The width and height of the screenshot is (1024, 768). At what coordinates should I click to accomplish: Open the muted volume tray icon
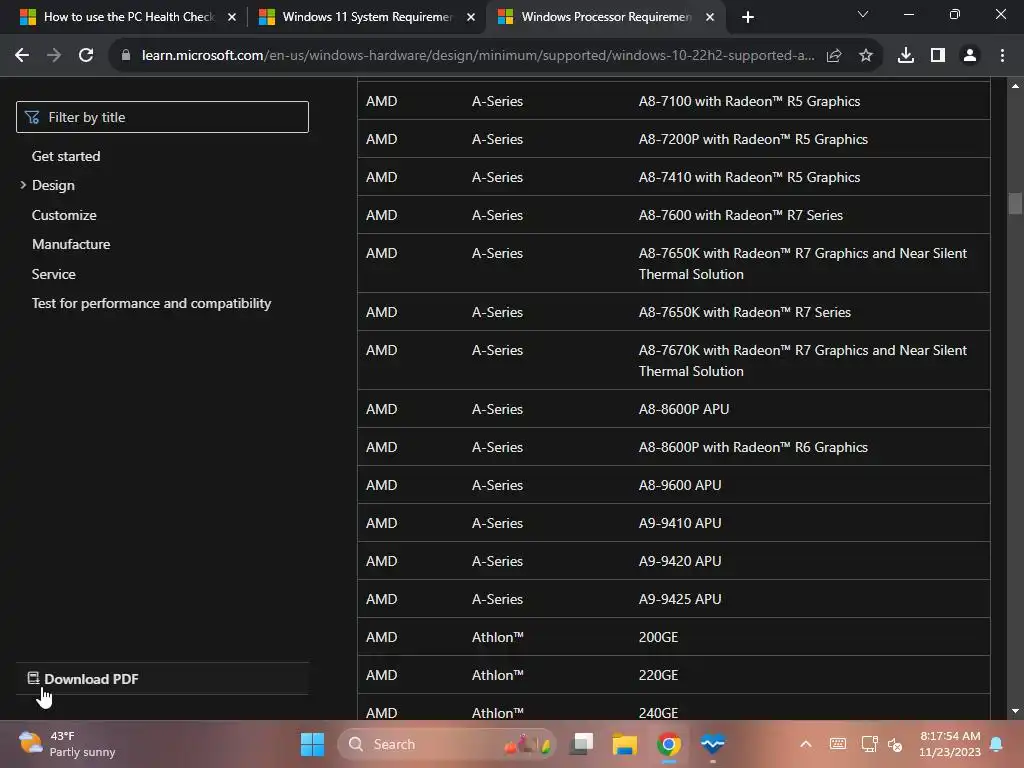click(895, 744)
